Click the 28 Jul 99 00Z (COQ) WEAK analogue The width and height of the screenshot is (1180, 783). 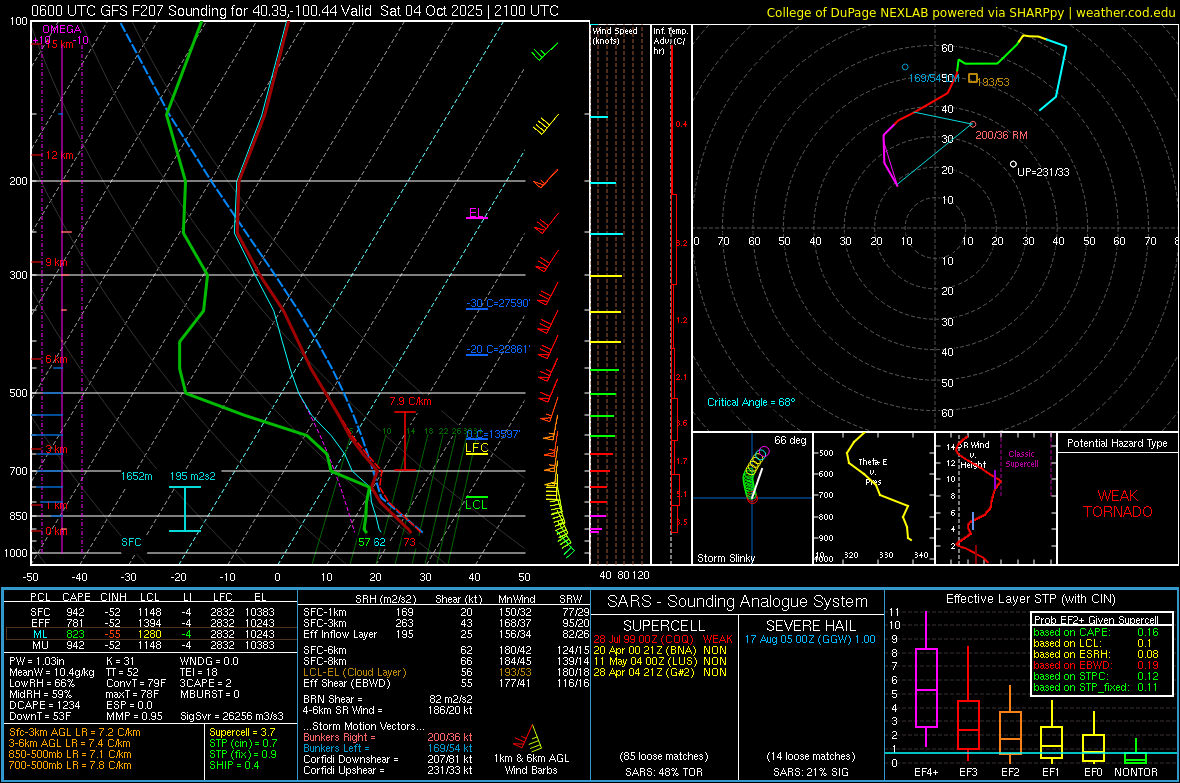(663, 639)
